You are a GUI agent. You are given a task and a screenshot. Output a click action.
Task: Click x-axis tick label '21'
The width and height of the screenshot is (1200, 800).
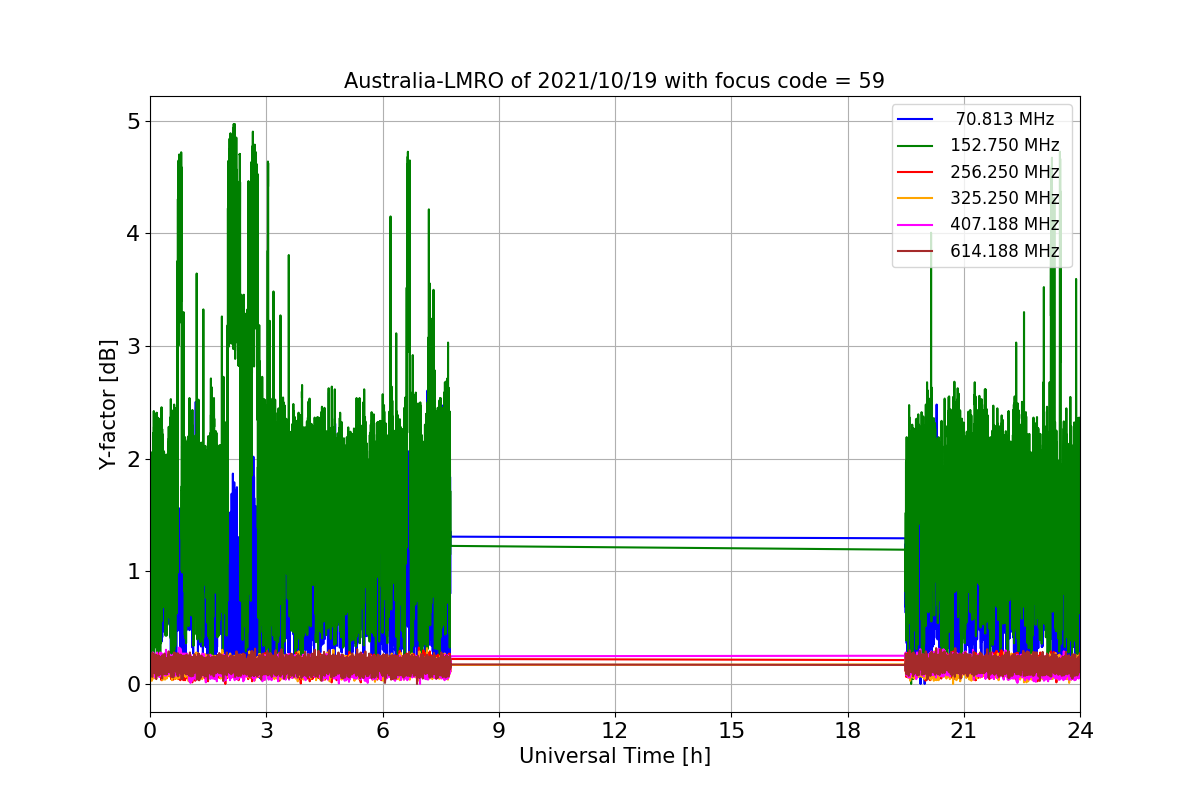[x=963, y=731]
